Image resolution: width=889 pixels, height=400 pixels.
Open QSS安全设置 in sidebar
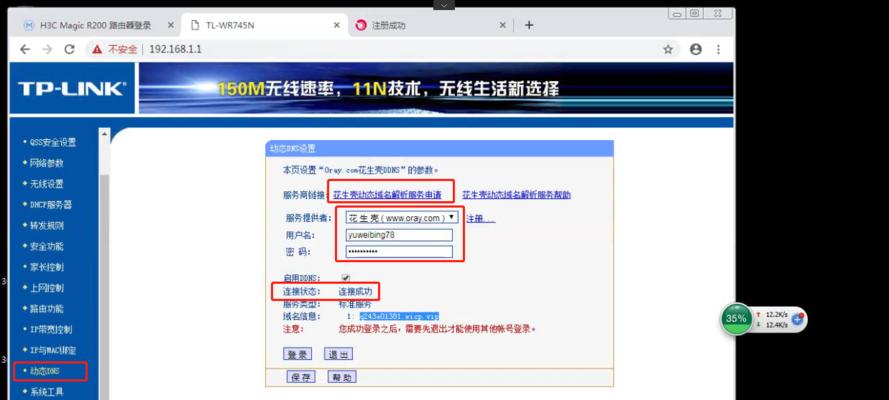coord(53,142)
